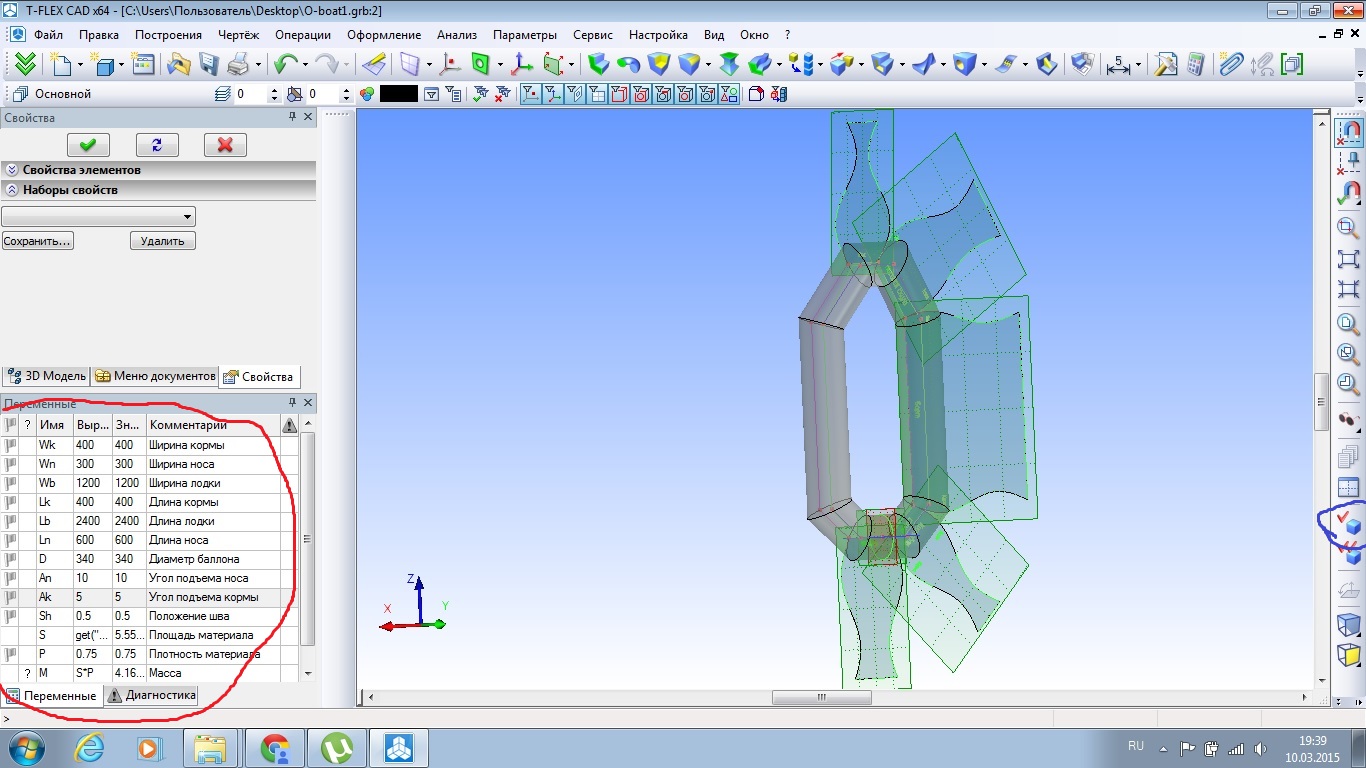This screenshot has width=1366, height=768.
Task: Click the 3D coordinate system icon
Action: click(522, 65)
